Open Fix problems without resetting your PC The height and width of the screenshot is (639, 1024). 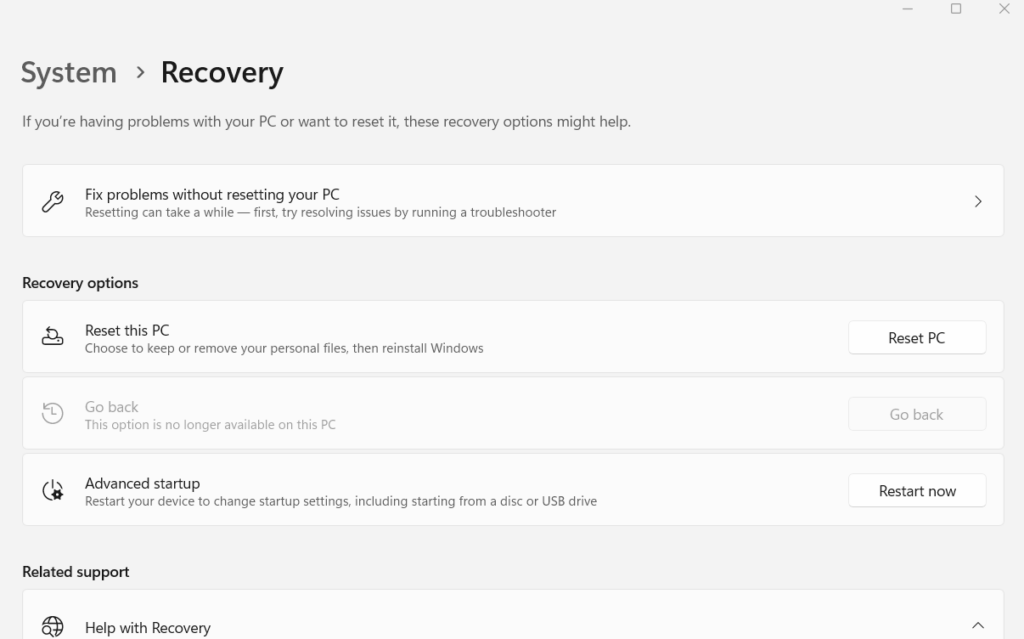[400, 201]
